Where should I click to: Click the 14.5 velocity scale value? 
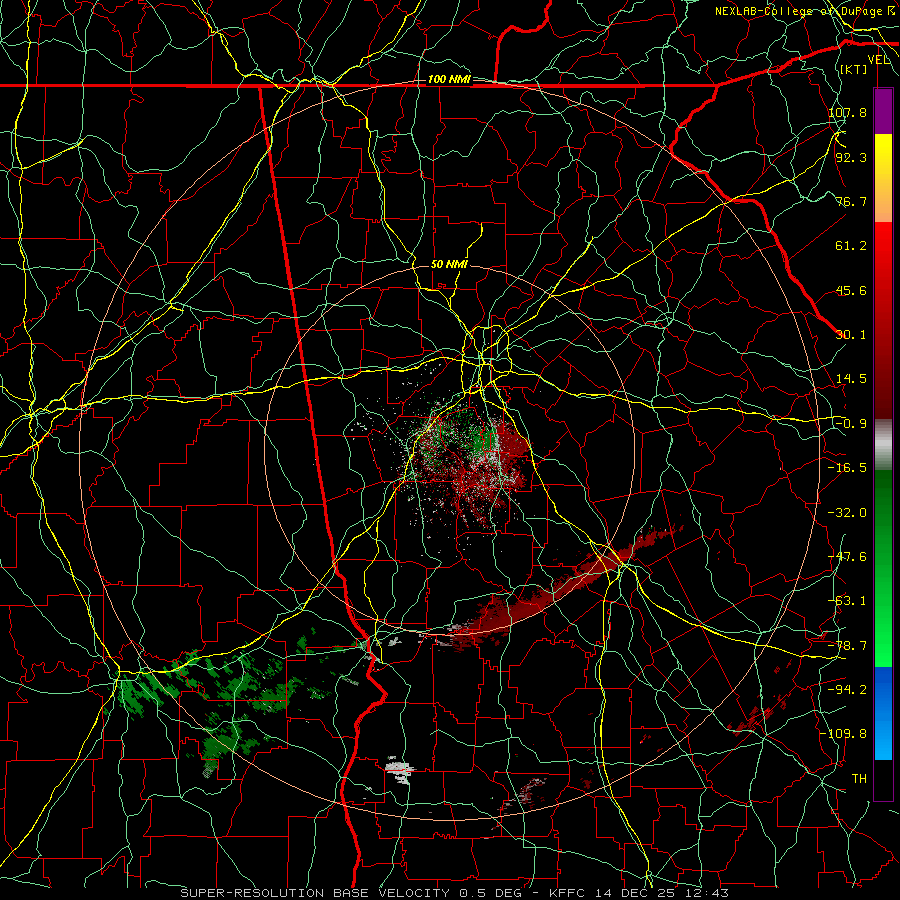coord(851,379)
